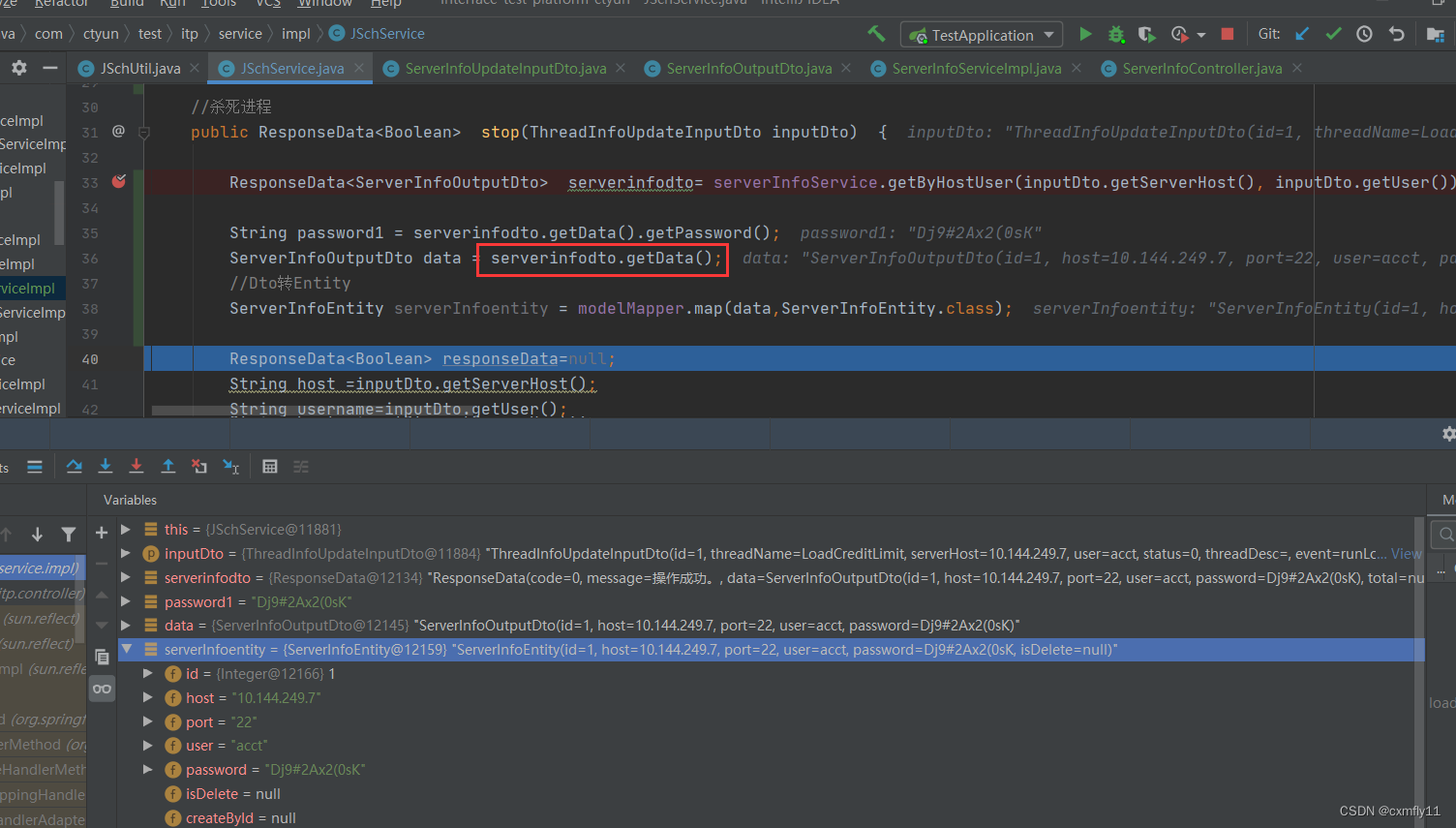Screen dimensions: 1456x828
Task: Click the Run to Cursor icon
Action: pos(230,466)
